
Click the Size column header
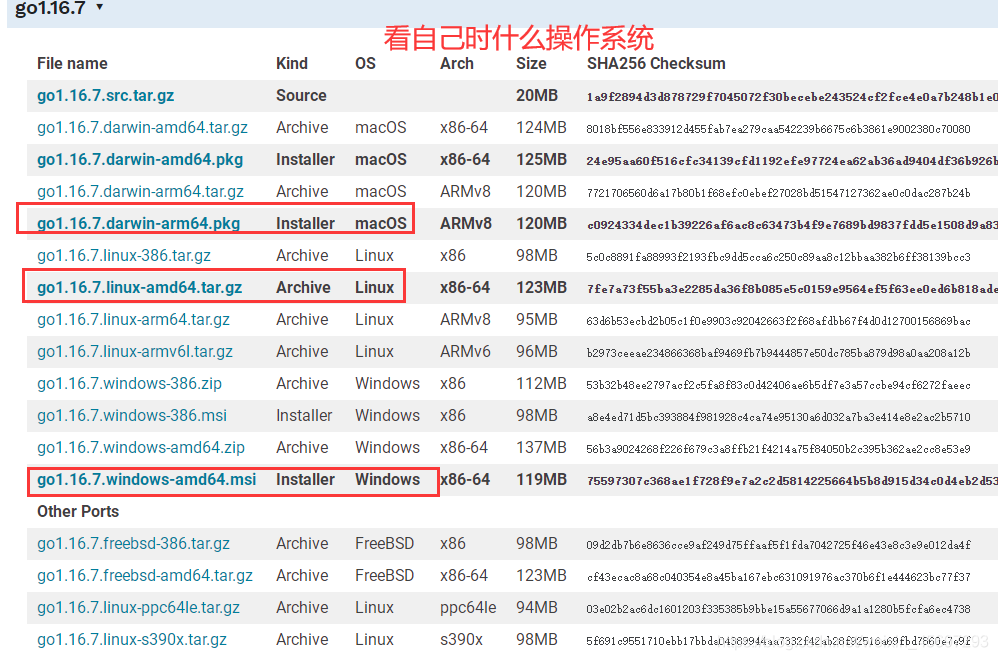click(531, 64)
